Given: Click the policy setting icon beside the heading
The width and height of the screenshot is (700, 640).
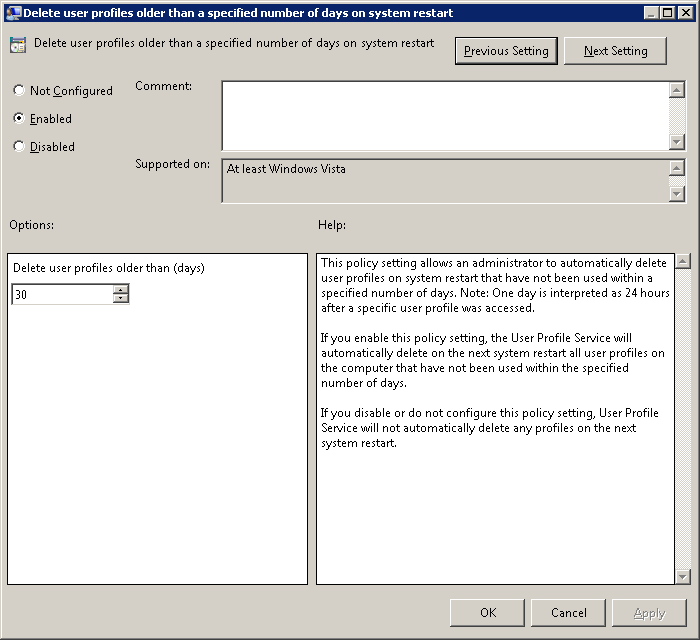Looking at the screenshot, I should (18, 45).
